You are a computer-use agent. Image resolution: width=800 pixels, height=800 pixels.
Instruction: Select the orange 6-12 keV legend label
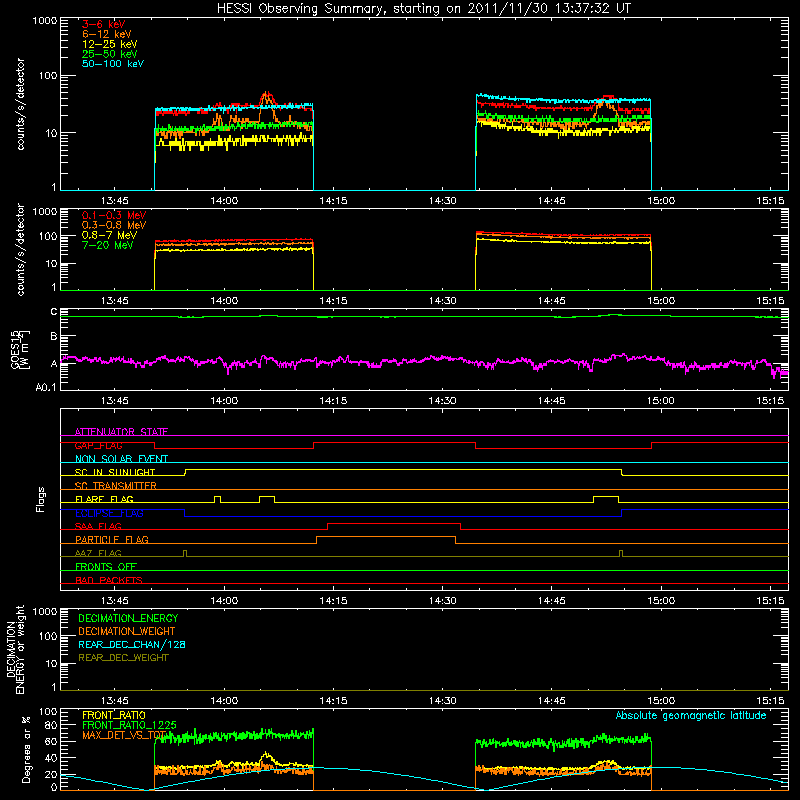click(x=107, y=34)
